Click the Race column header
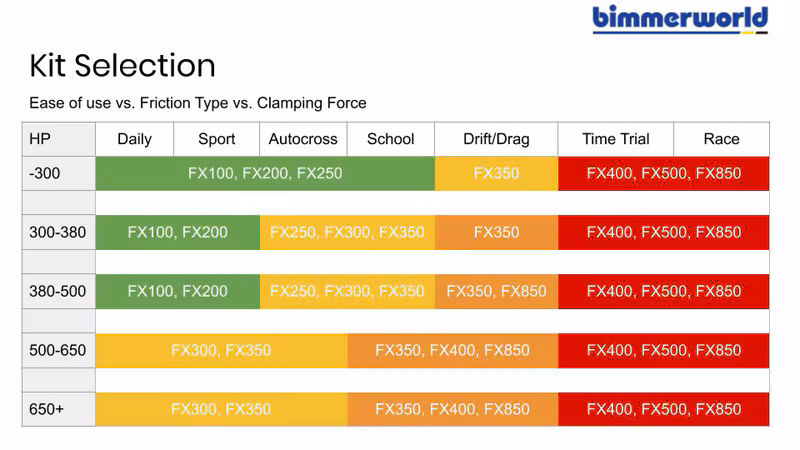 click(x=721, y=139)
